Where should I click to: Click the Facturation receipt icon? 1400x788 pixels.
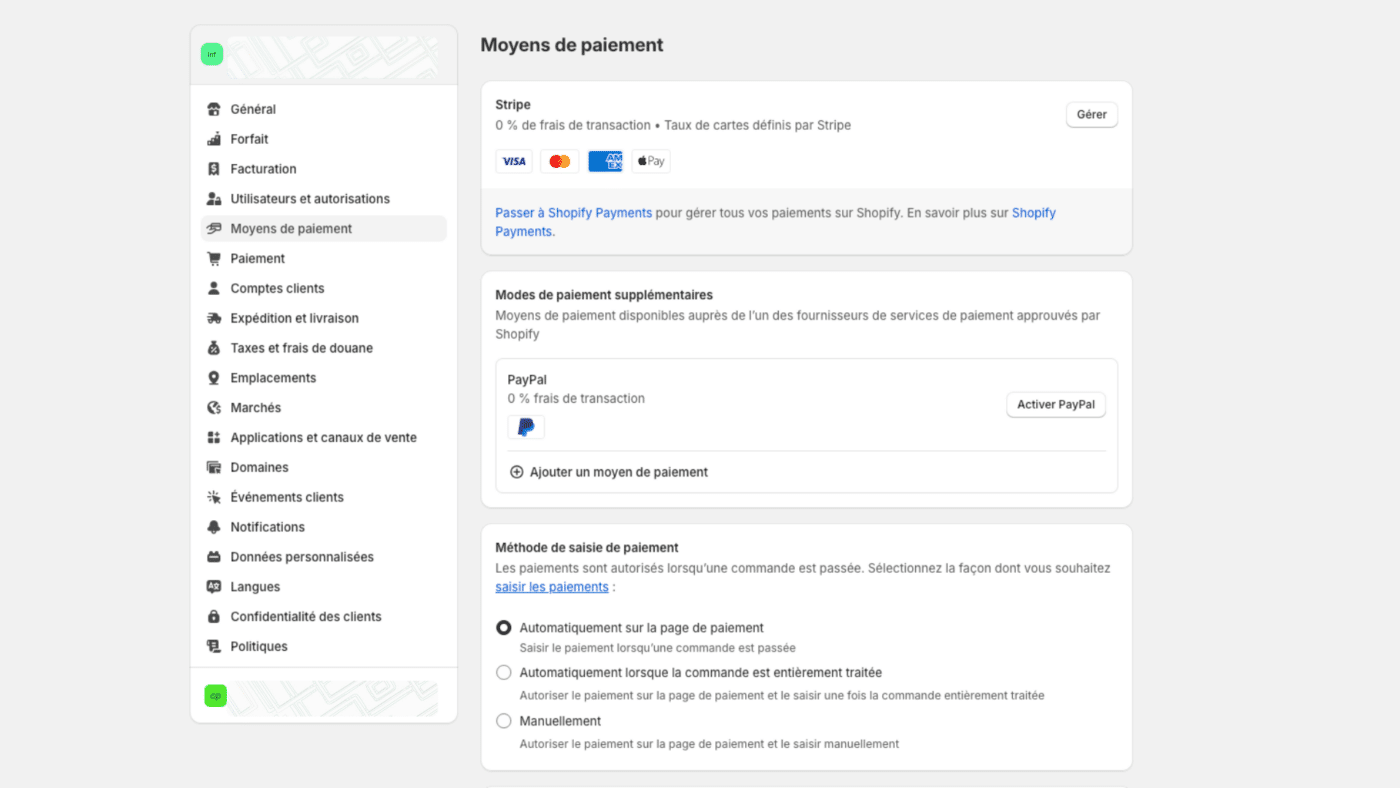[x=213, y=169]
